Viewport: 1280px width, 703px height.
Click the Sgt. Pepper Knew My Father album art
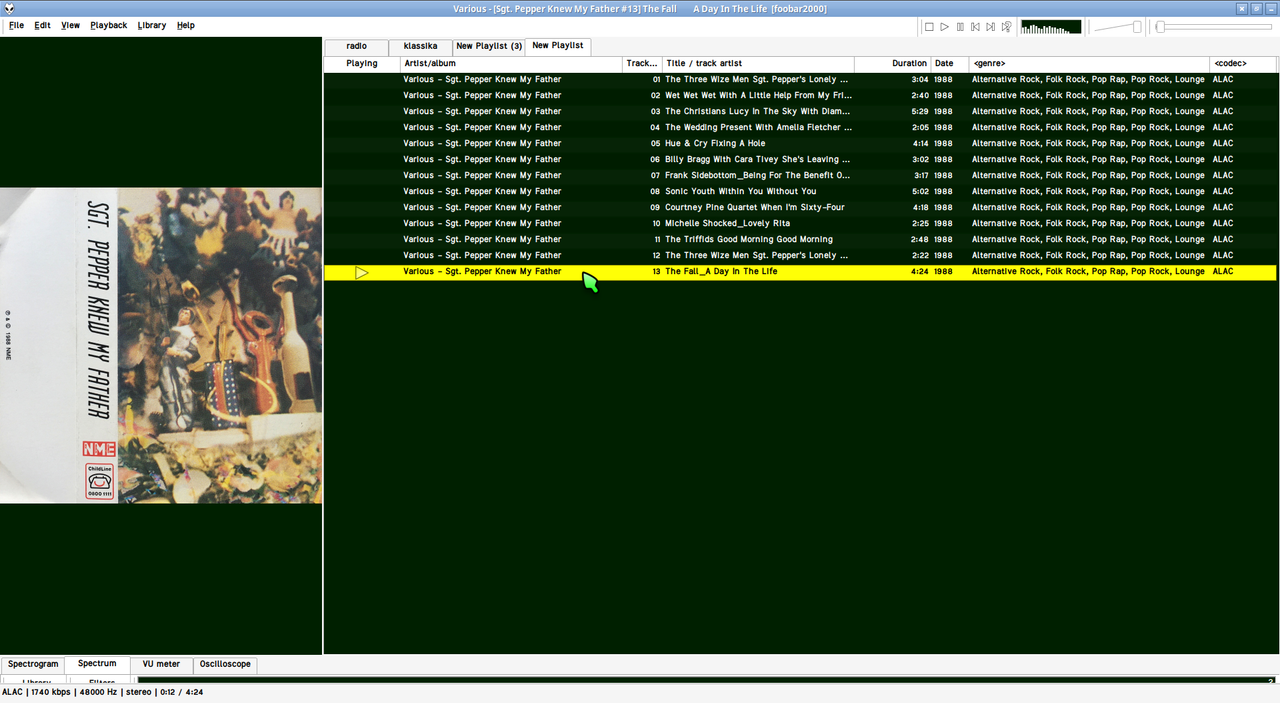pos(161,345)
